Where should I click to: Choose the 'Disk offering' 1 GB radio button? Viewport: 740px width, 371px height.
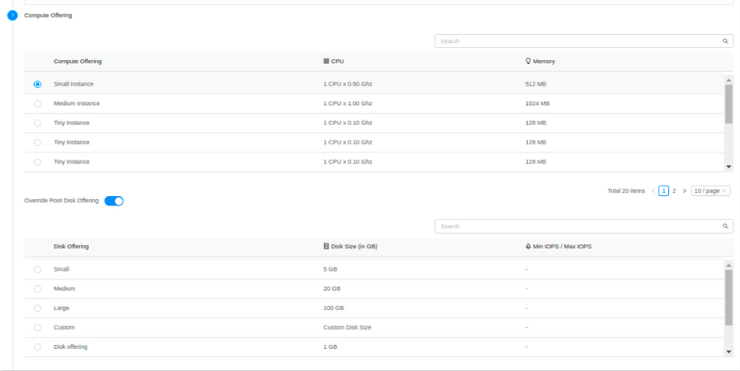[x=37, y=346]
